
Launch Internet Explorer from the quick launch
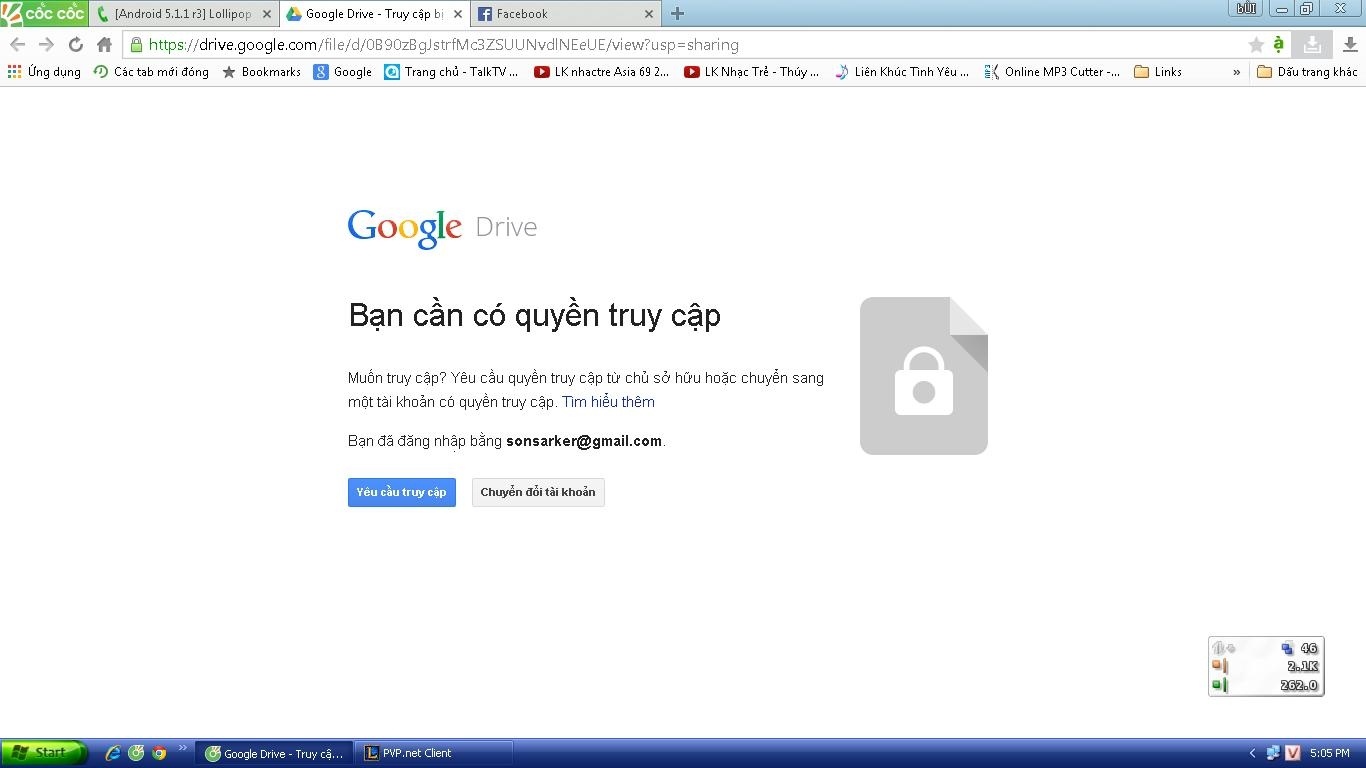113,753
